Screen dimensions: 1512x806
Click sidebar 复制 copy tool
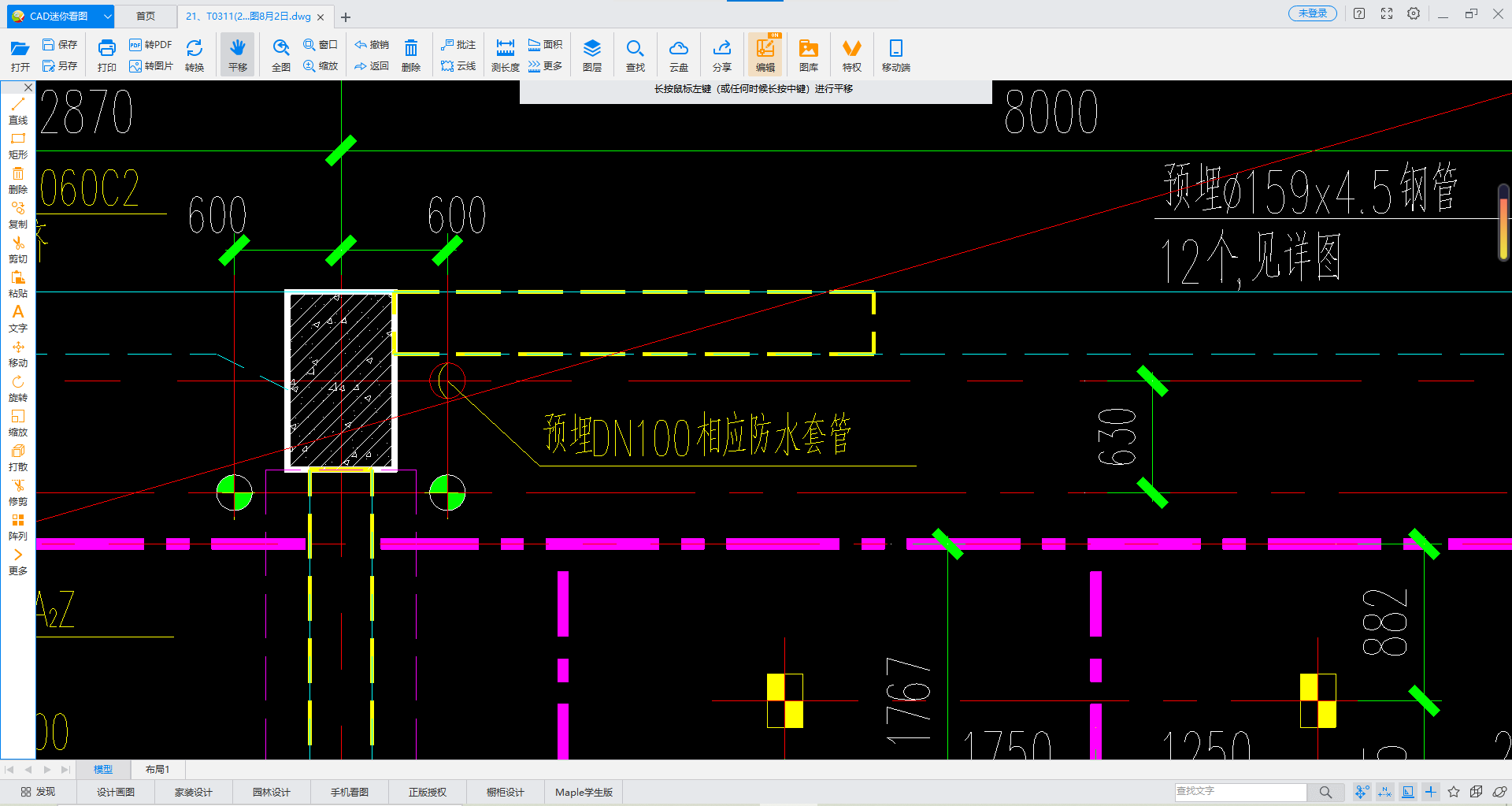click(18, 215)
